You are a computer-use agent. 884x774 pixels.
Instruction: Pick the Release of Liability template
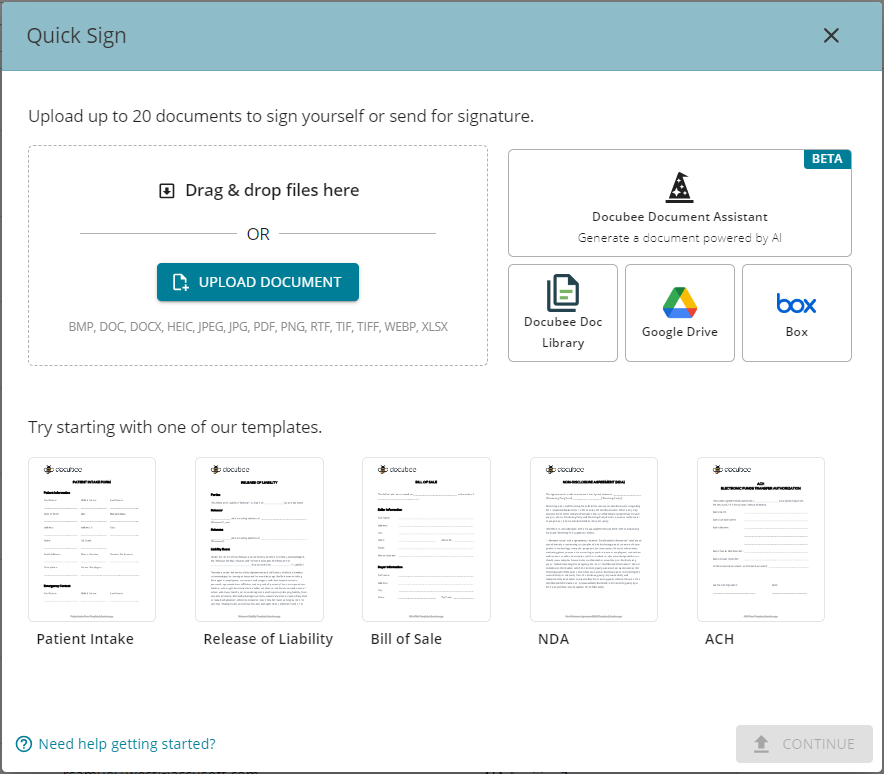pyautogui.click(x=259, y=539)
